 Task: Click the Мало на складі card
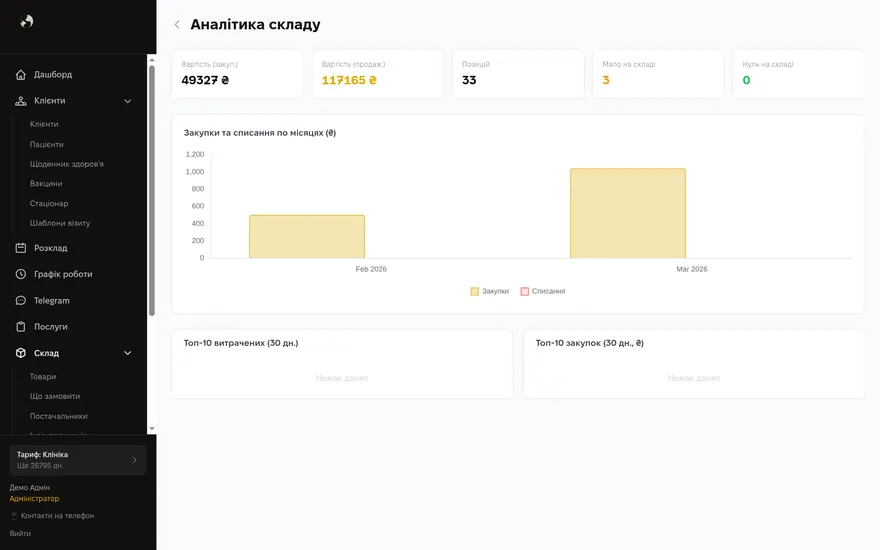658,74
